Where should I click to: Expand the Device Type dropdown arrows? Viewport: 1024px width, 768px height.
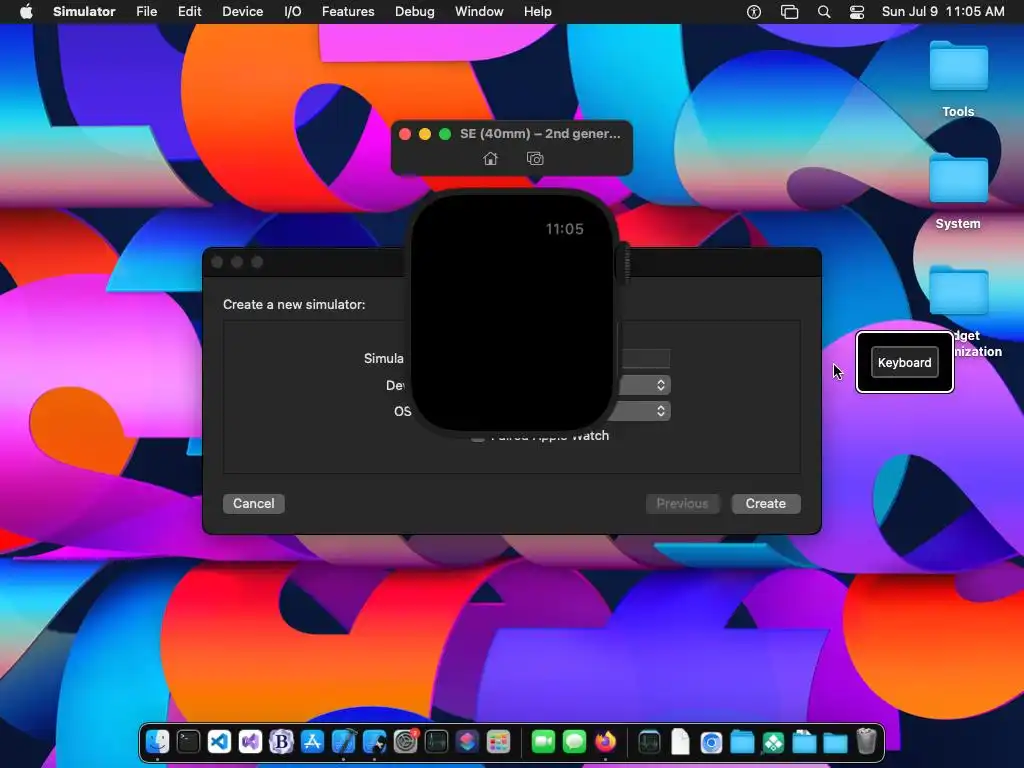tap(661, 385)
